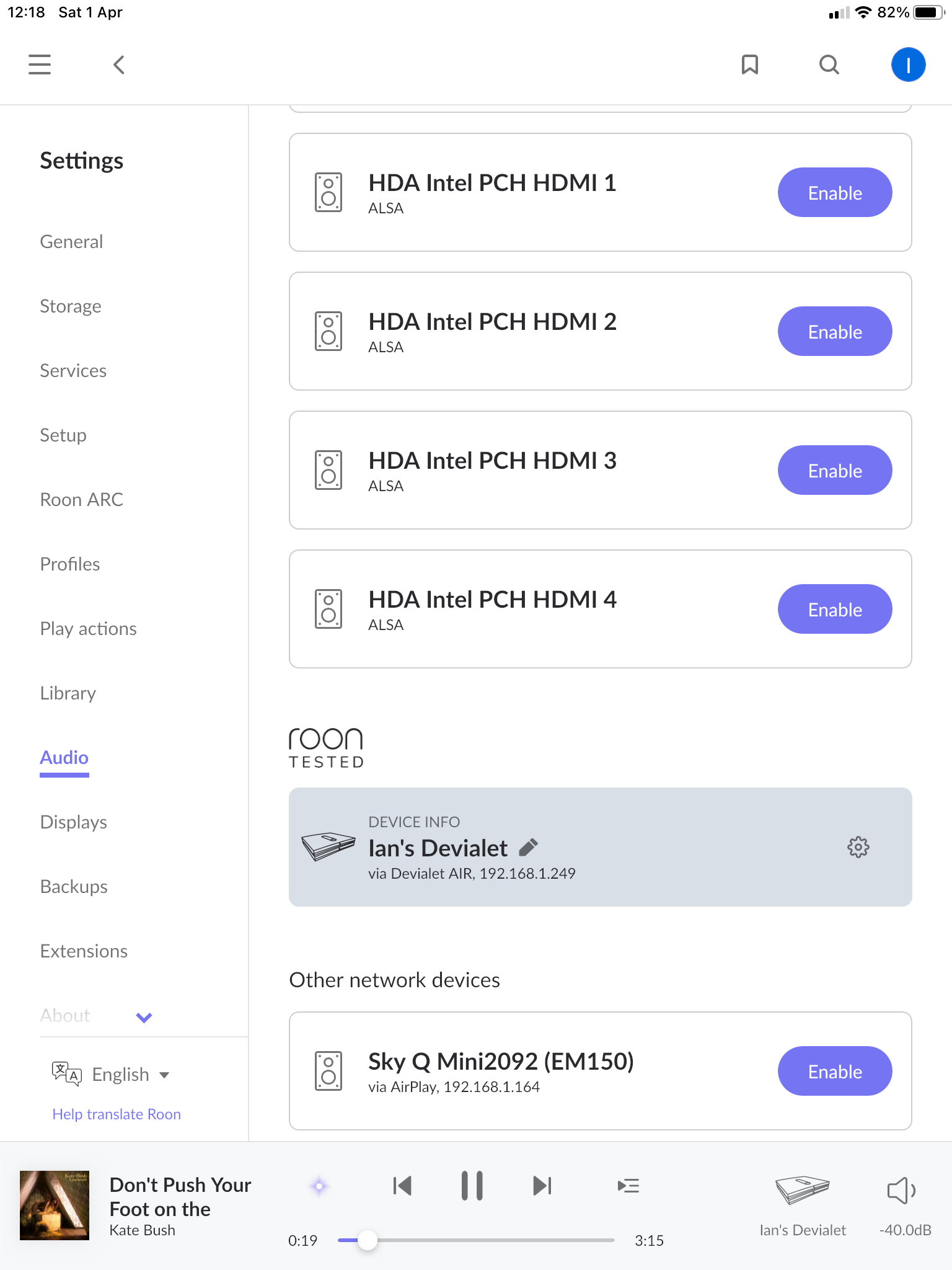Viewport: 952px width, 1270px height.
Task: Rename Ian's Devialet with pencil icon
Action: (528, 847)
